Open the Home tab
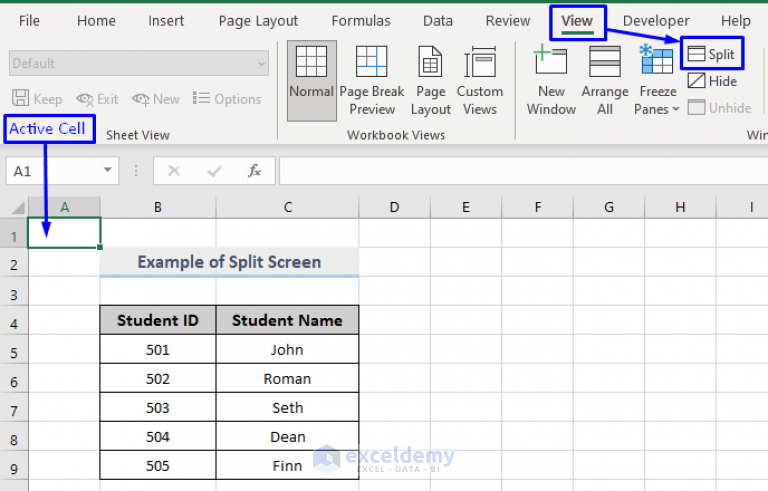Viewport: 768px width, 491px height. coord(96,21)
